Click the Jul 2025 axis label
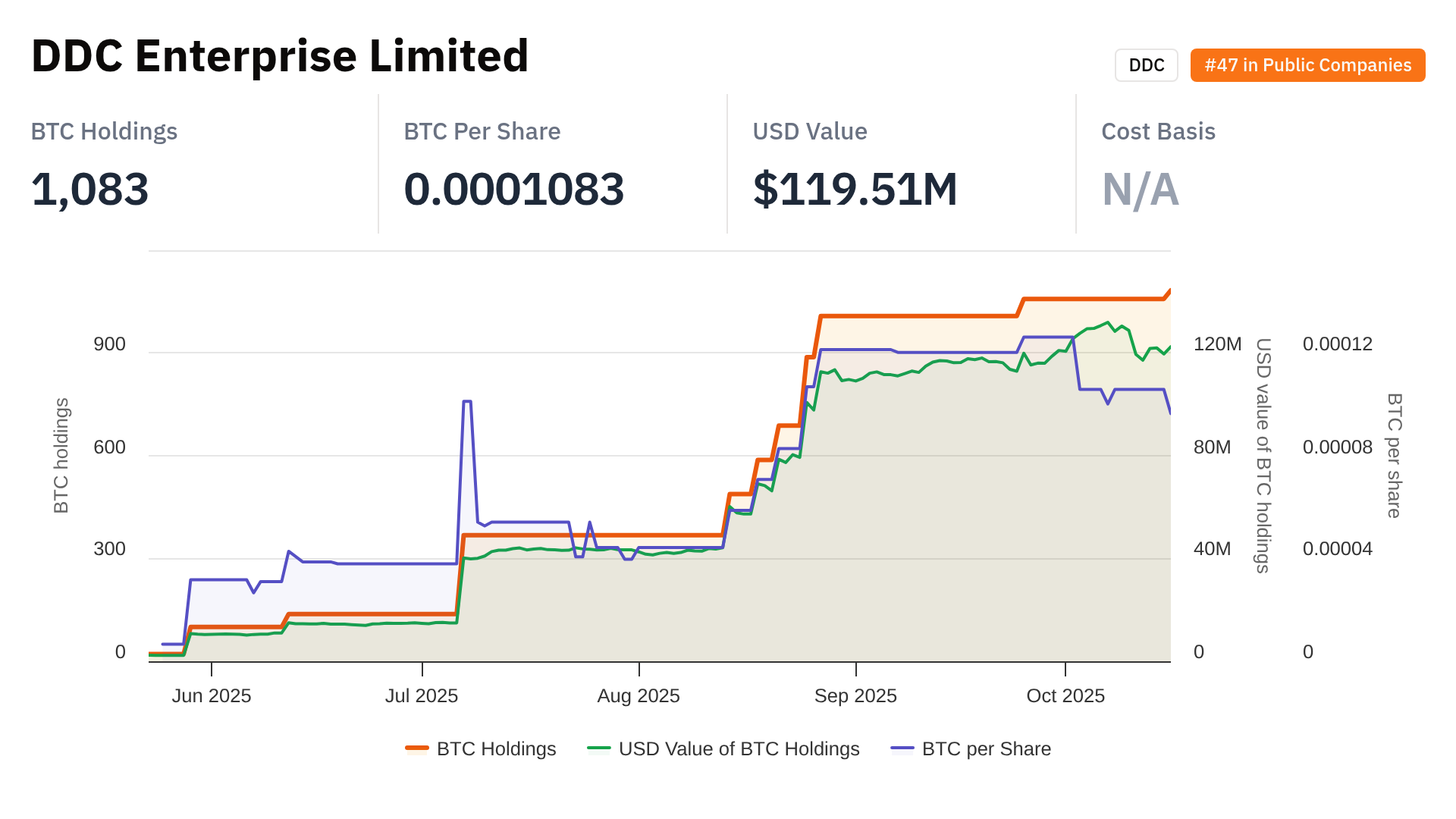The width and height of the screenshot is (1456, 819). tap(422, 695)
